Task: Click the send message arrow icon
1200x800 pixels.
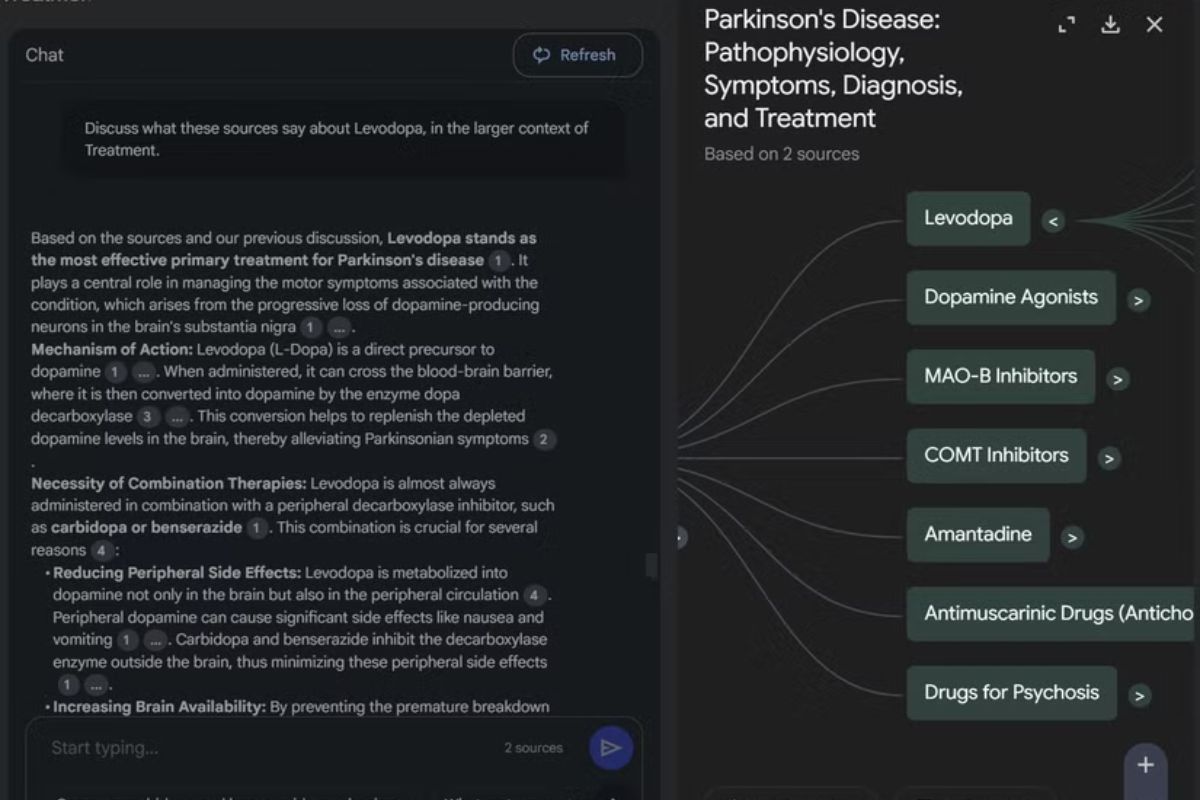Action: [x=610, y=748]
